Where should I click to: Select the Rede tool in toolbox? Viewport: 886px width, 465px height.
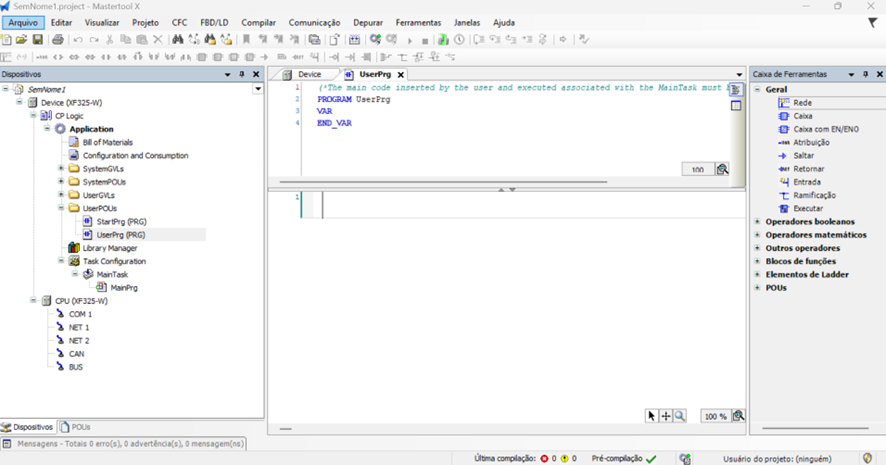point(802,103)
